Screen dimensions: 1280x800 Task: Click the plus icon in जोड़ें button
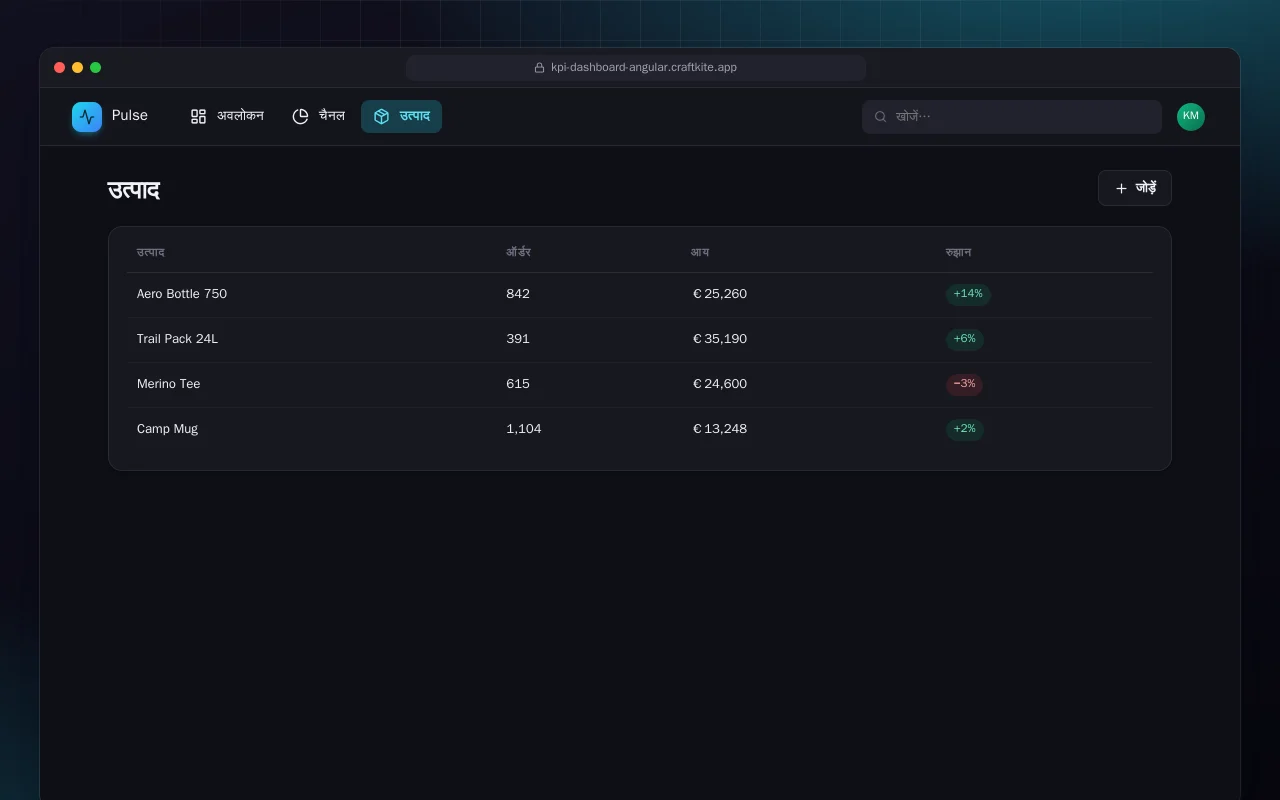pyautogui.click(x=1121, y=188)
